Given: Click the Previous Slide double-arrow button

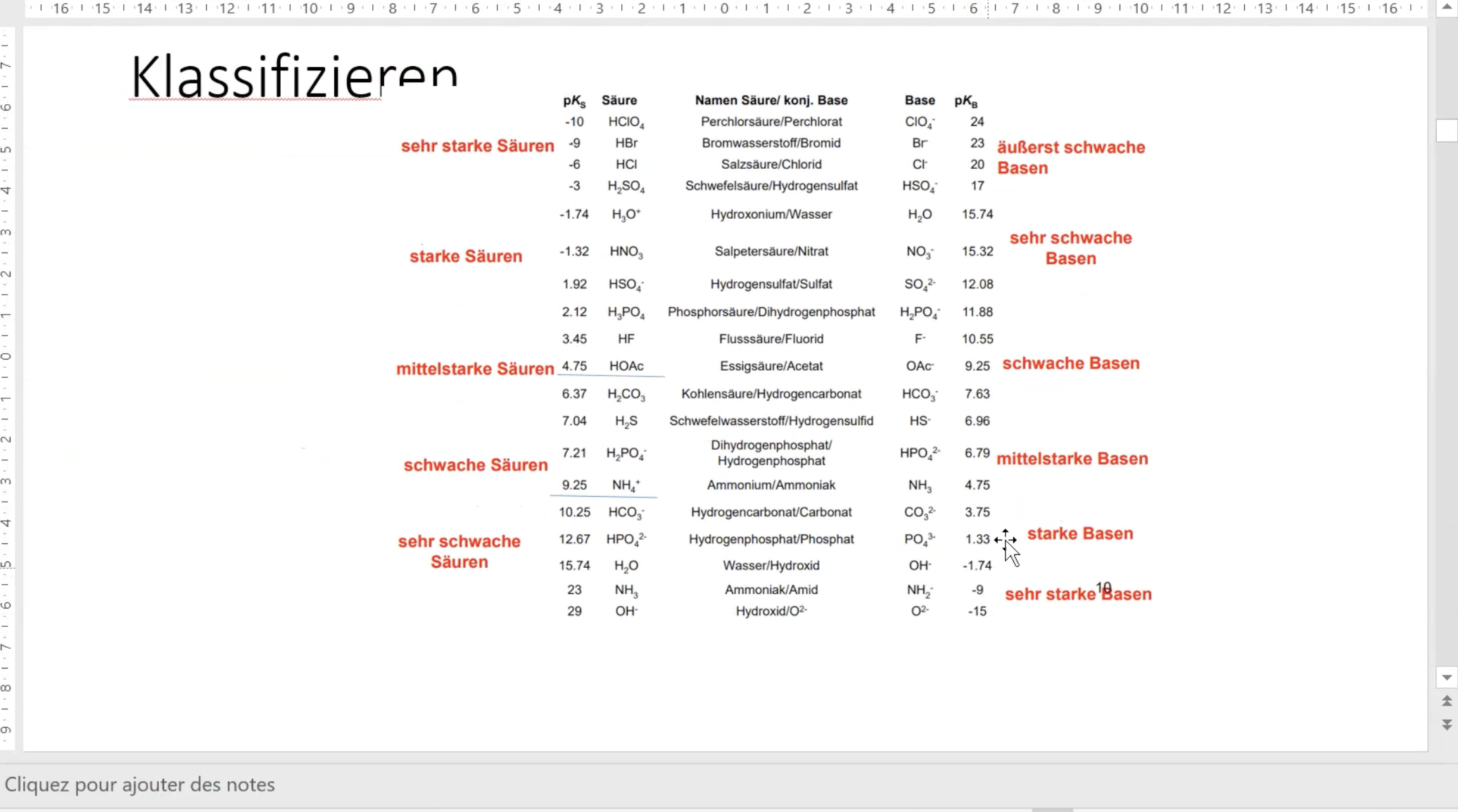Looking at the screenshot, I should [1447, 701].
